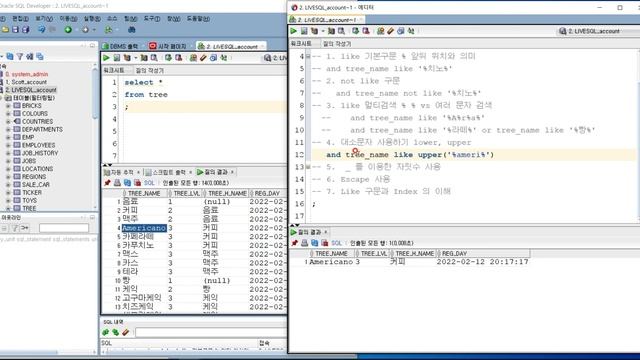Expand the COLOURS table node
Viewport: 640px width, 360px height.
(8, 113)
